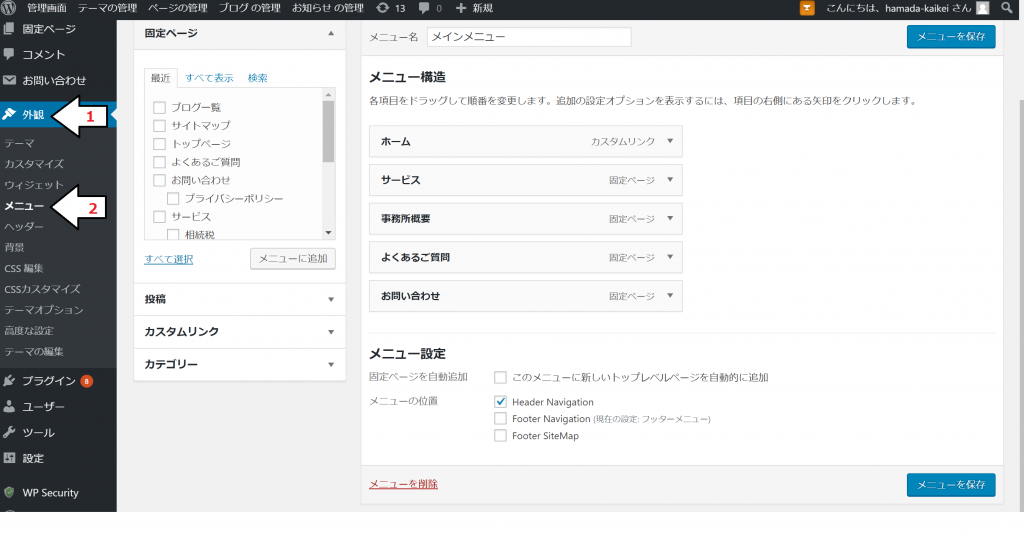Enable auto-add new top-level pages checkbox
1024x554 pixels.
(500, 378)
